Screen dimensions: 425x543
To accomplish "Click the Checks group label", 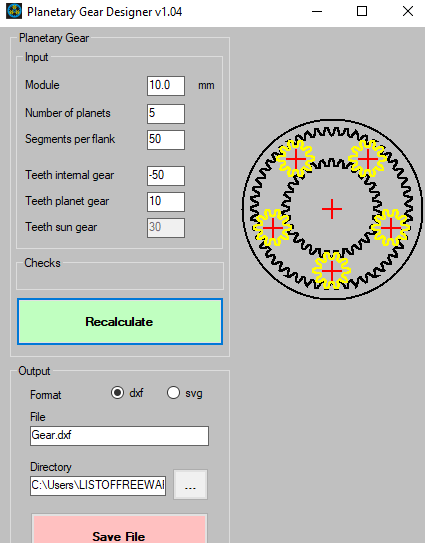I will point(42,263).
